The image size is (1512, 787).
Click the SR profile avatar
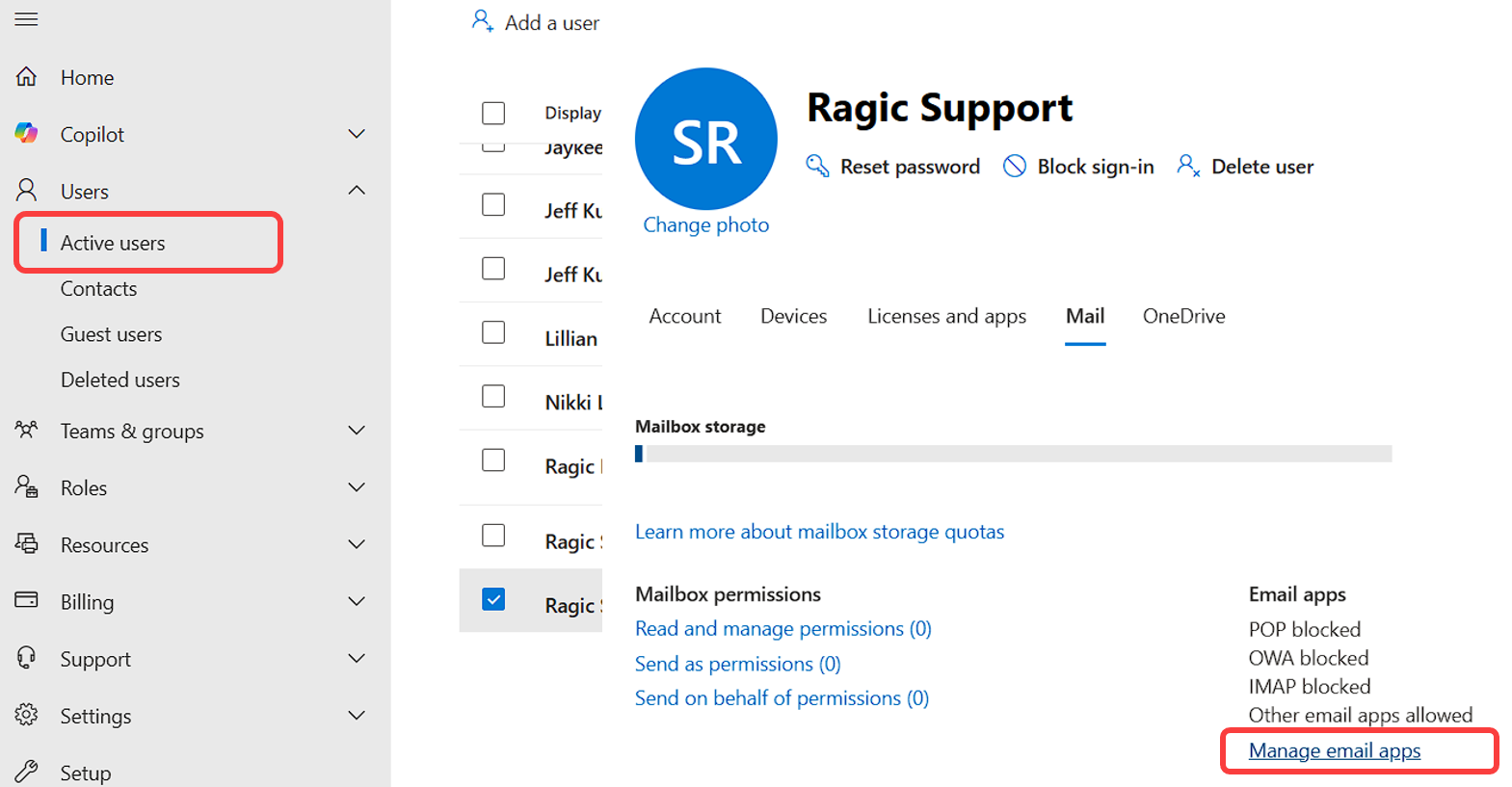click(x=706, y=139)
